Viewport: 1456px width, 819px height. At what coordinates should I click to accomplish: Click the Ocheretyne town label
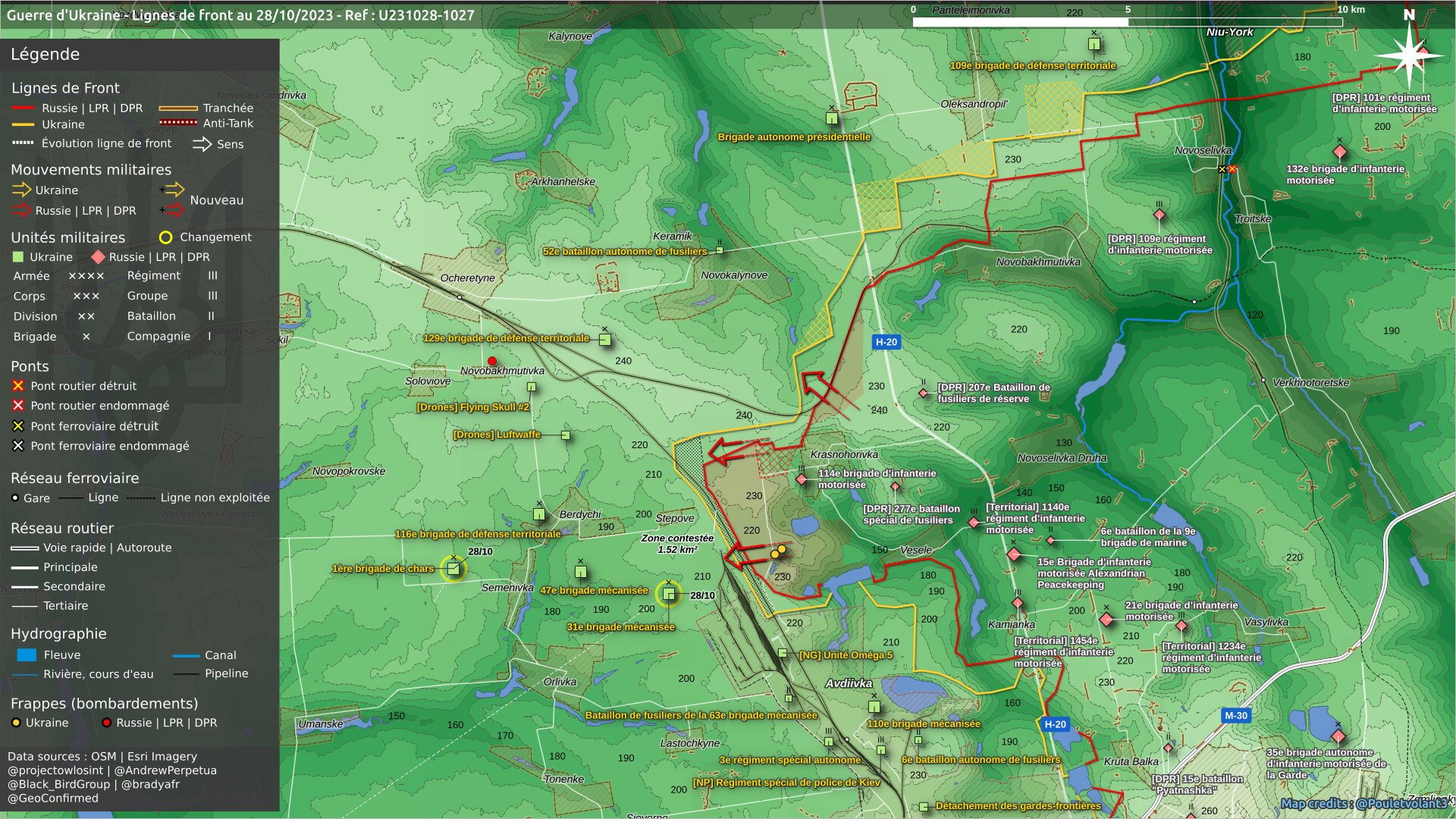point(467,278)
